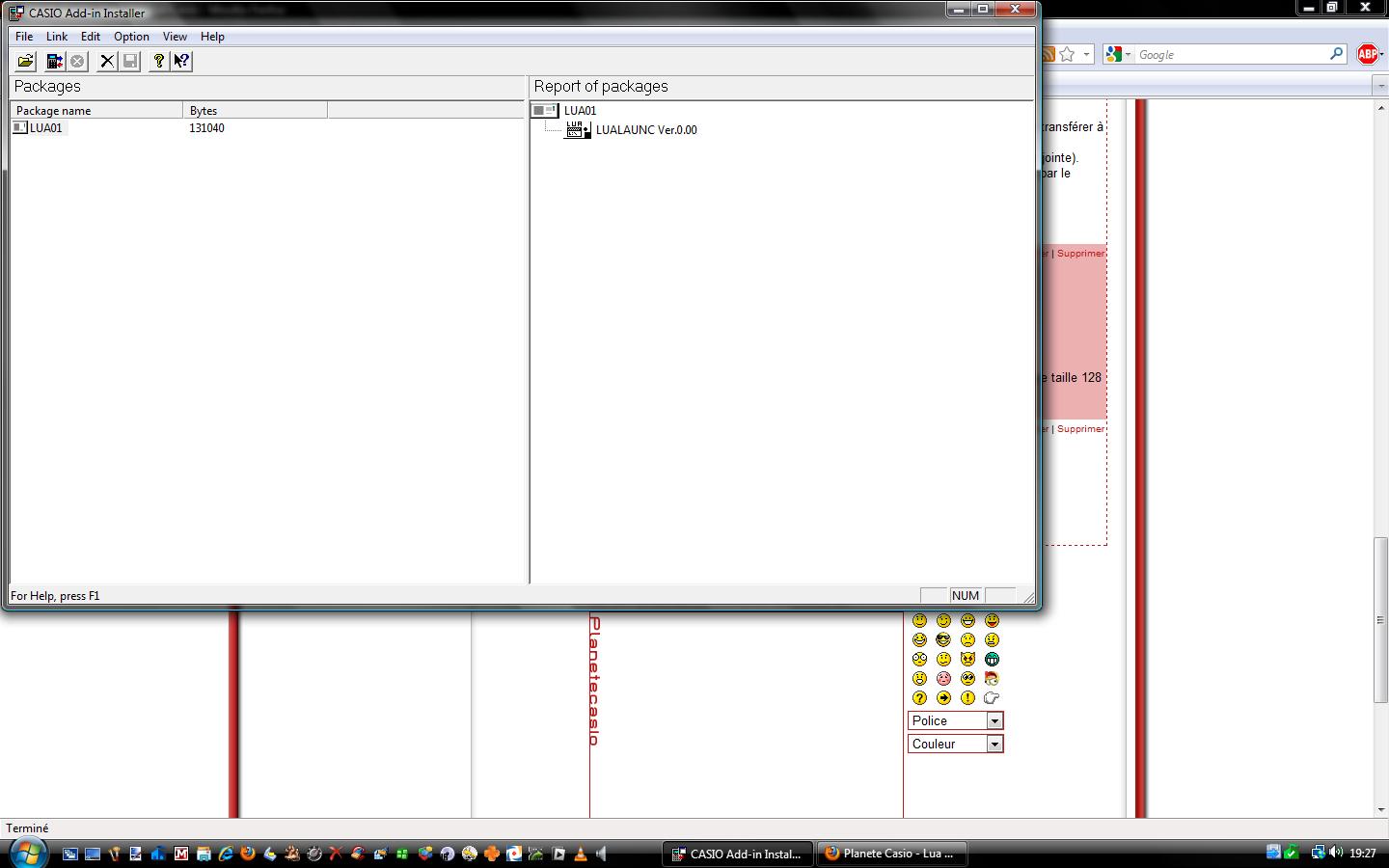Click the Windows Start orb

click(x=27, y=853)
